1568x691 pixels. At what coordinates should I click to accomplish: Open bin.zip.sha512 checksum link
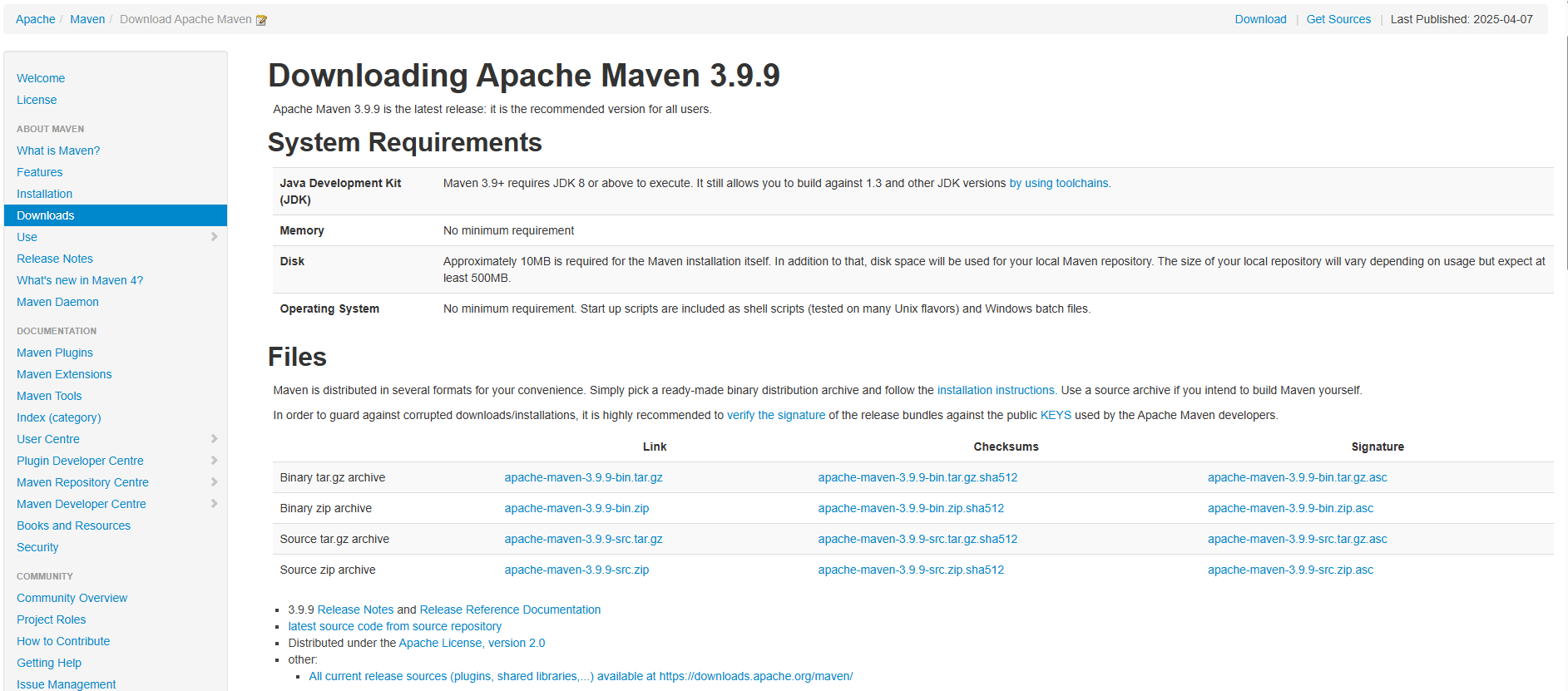911,508
